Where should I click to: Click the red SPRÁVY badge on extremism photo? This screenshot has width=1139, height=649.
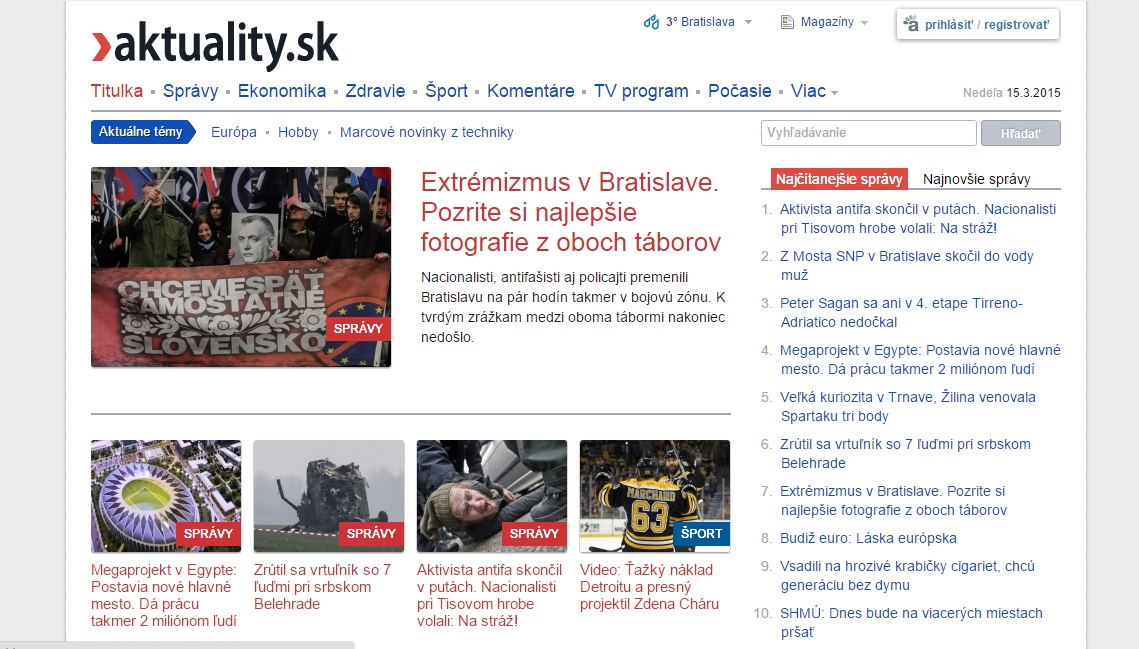(x=358, y=328)
